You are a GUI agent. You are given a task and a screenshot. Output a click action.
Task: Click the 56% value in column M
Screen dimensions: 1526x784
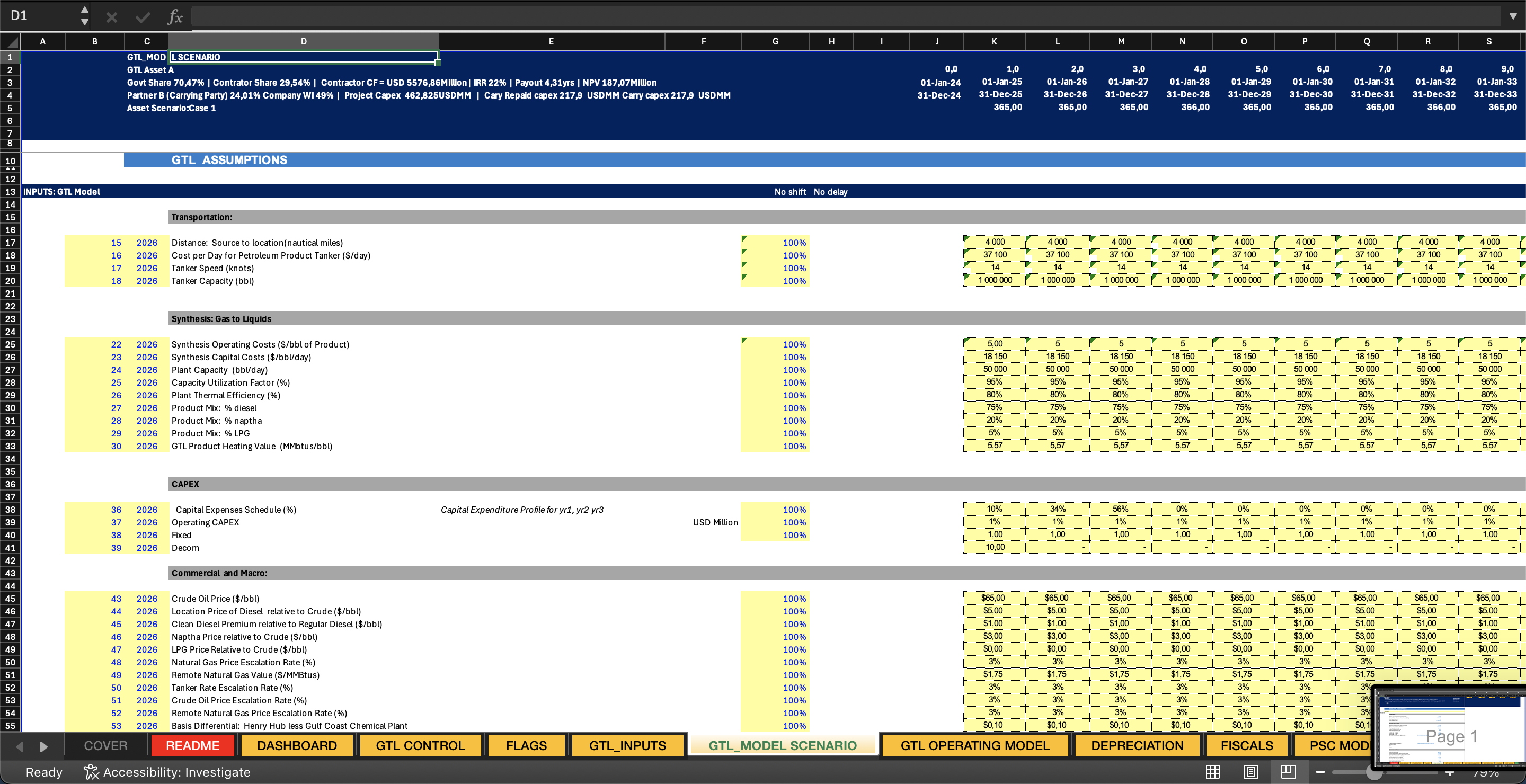coord(1120,509)
